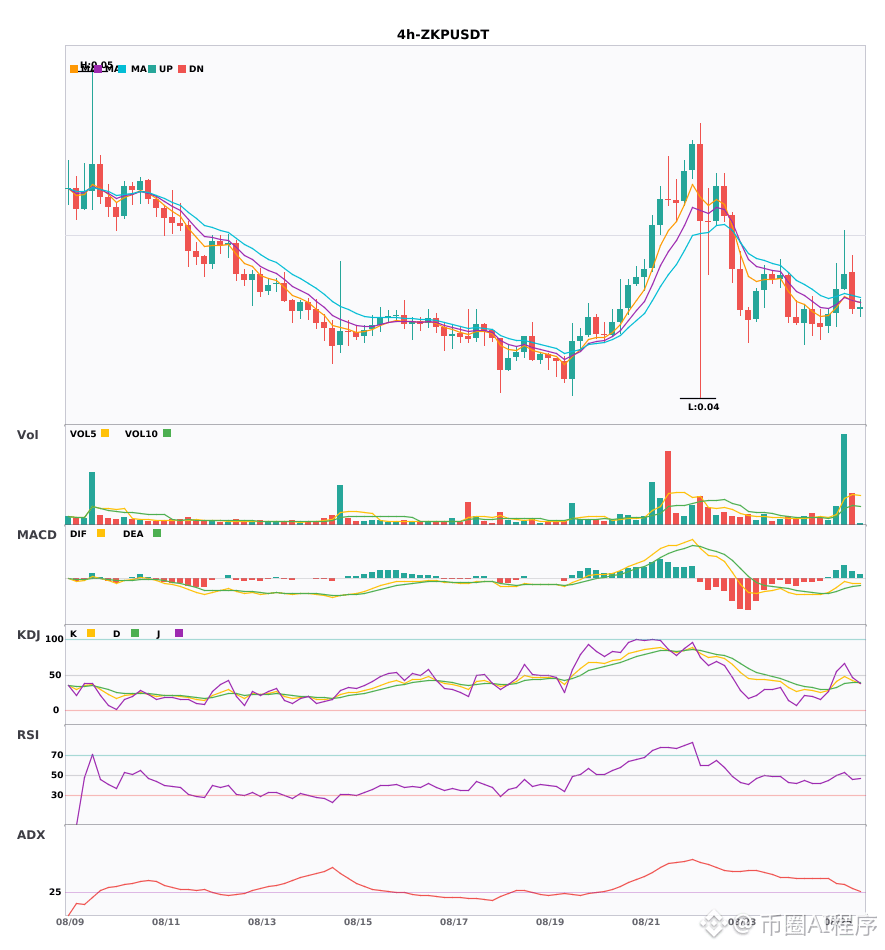This screenshot has width=885, height=950.
Task: Click the J legend letter in KDJ panel
Action: point(158,634)
